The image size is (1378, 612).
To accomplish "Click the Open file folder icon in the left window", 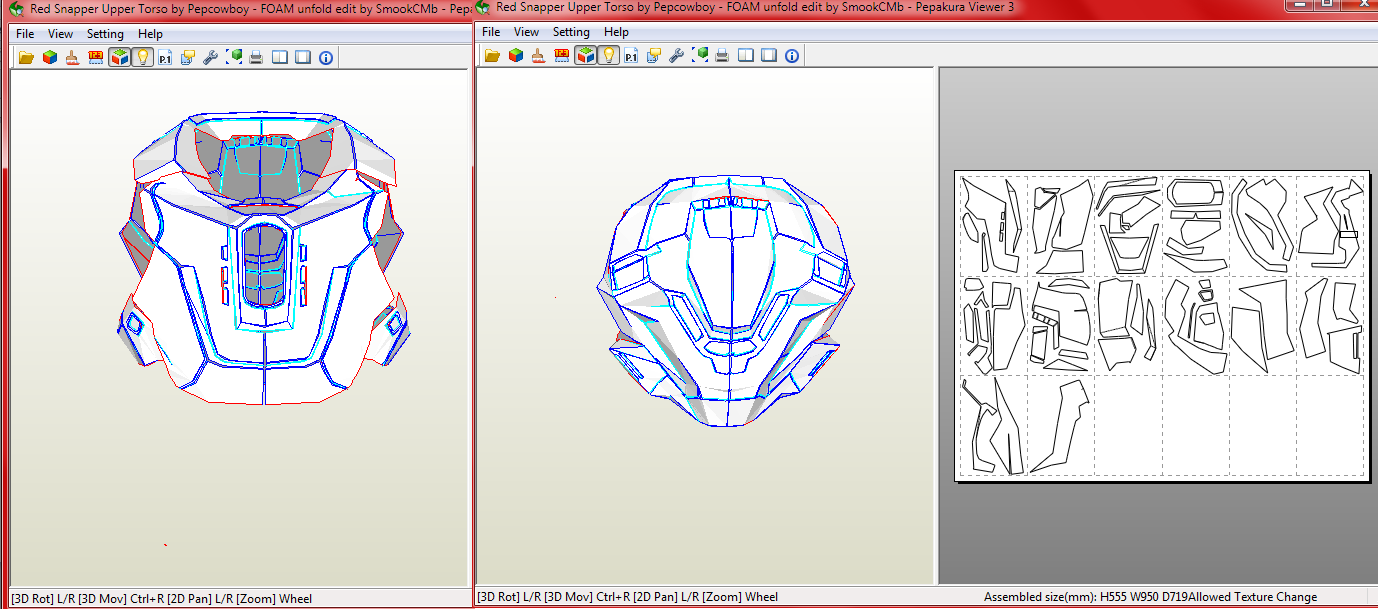I will pyautogui.click(x=25, y=57).
